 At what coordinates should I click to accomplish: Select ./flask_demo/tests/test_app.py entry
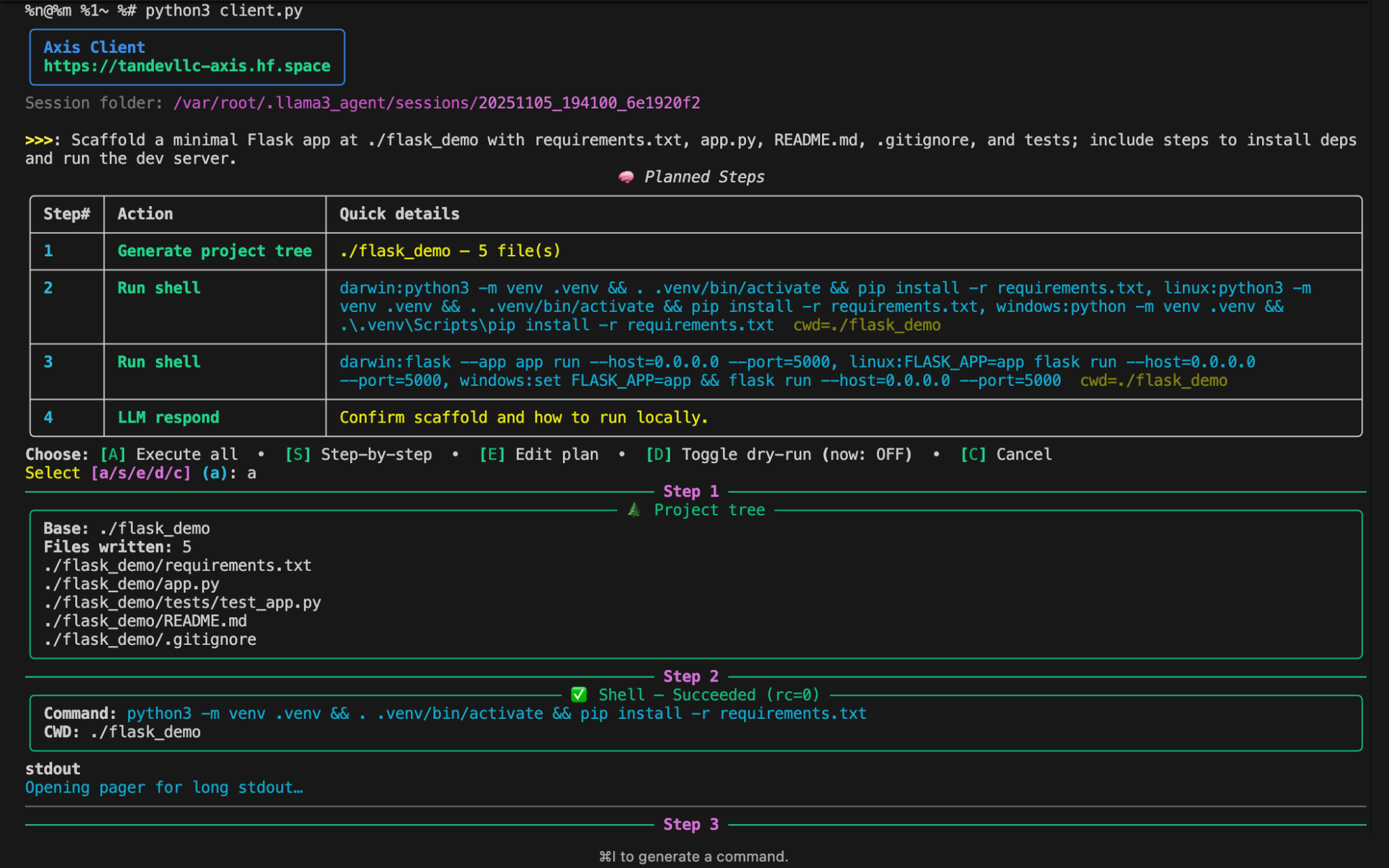pos(182,602)
